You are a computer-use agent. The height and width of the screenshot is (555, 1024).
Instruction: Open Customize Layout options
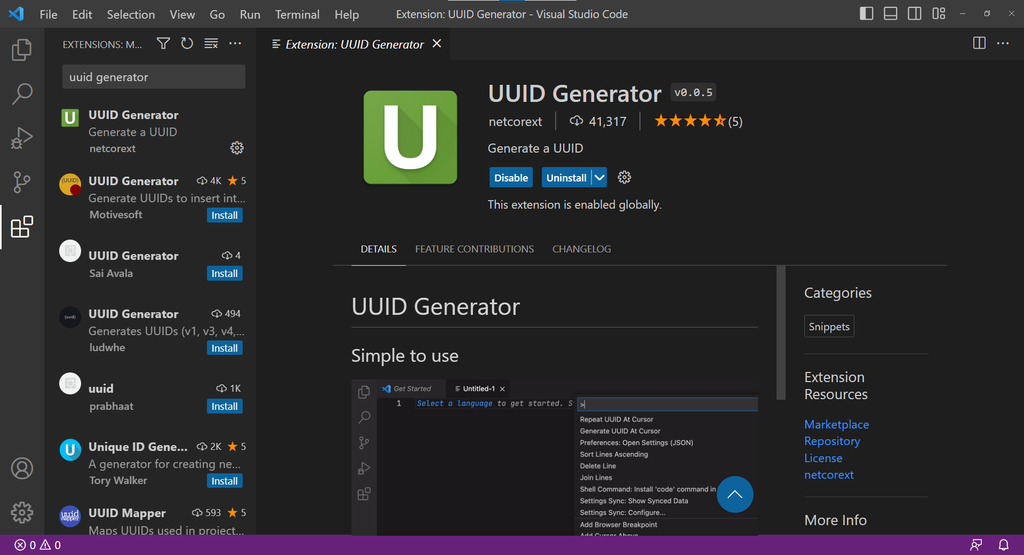point(938,14)
